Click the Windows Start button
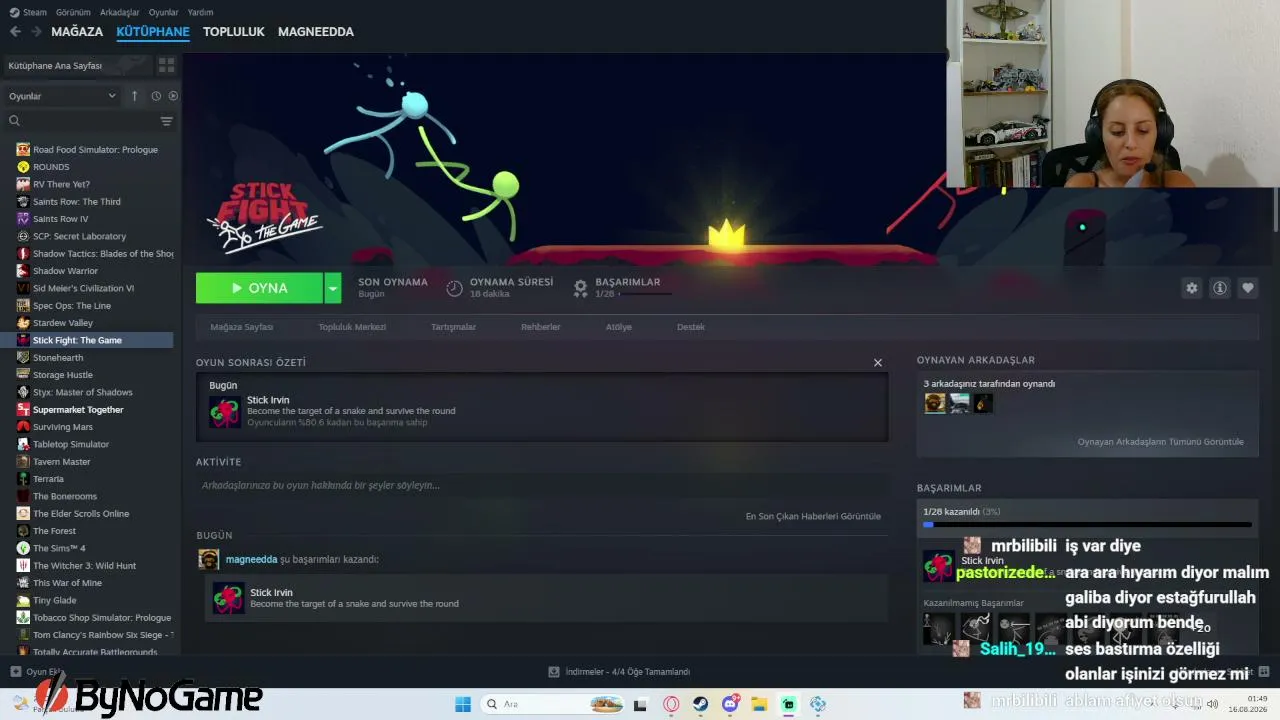Image resolution: width=1280 pixels, height=720 pixels. (463, 704)
